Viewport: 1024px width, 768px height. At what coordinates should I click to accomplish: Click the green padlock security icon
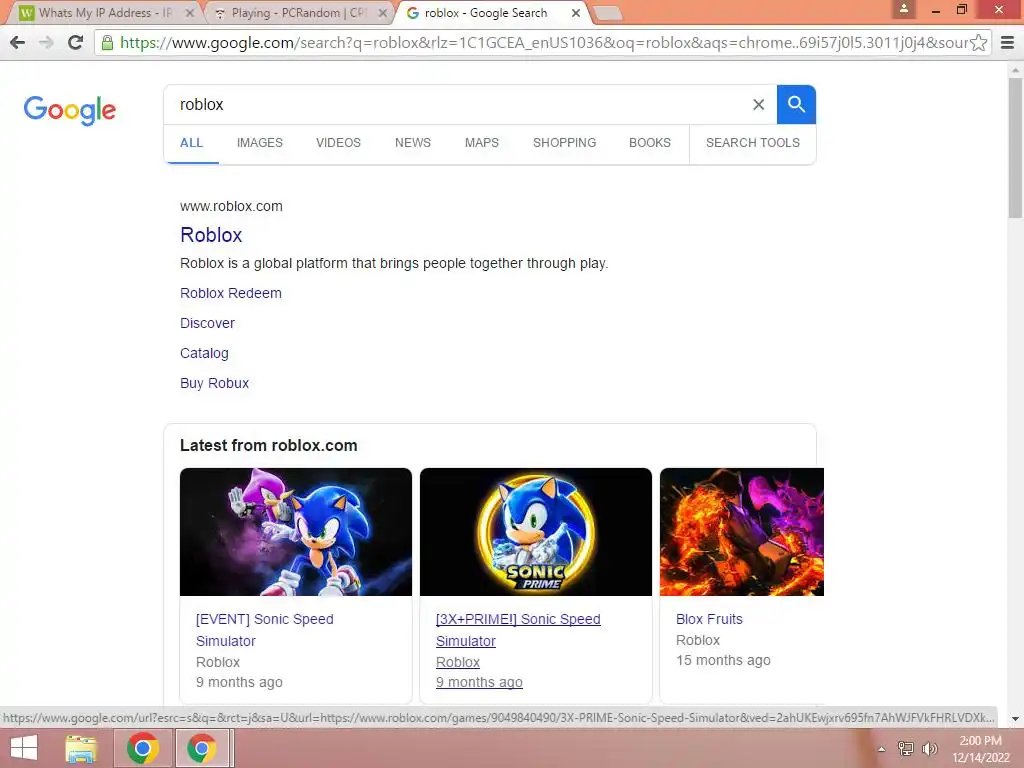pyautogui.click(x=107, y=42)
